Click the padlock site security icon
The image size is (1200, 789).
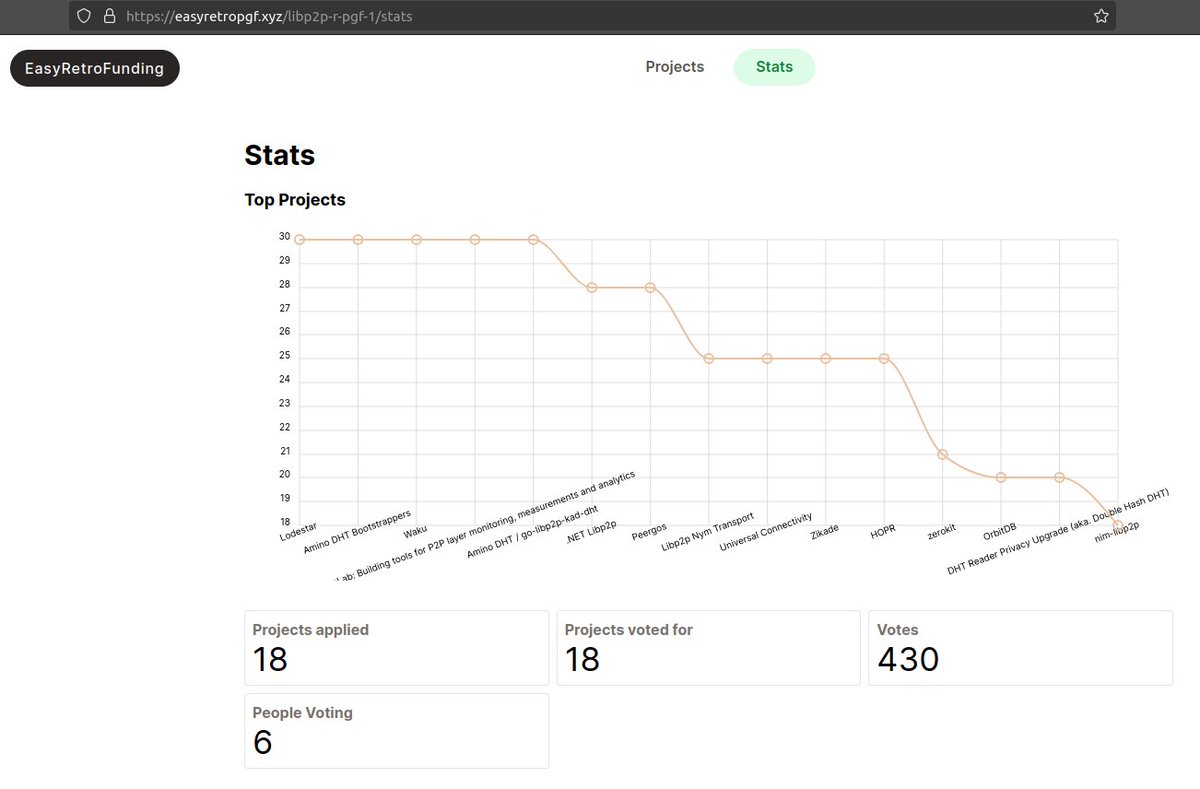[x=108, y=16]
